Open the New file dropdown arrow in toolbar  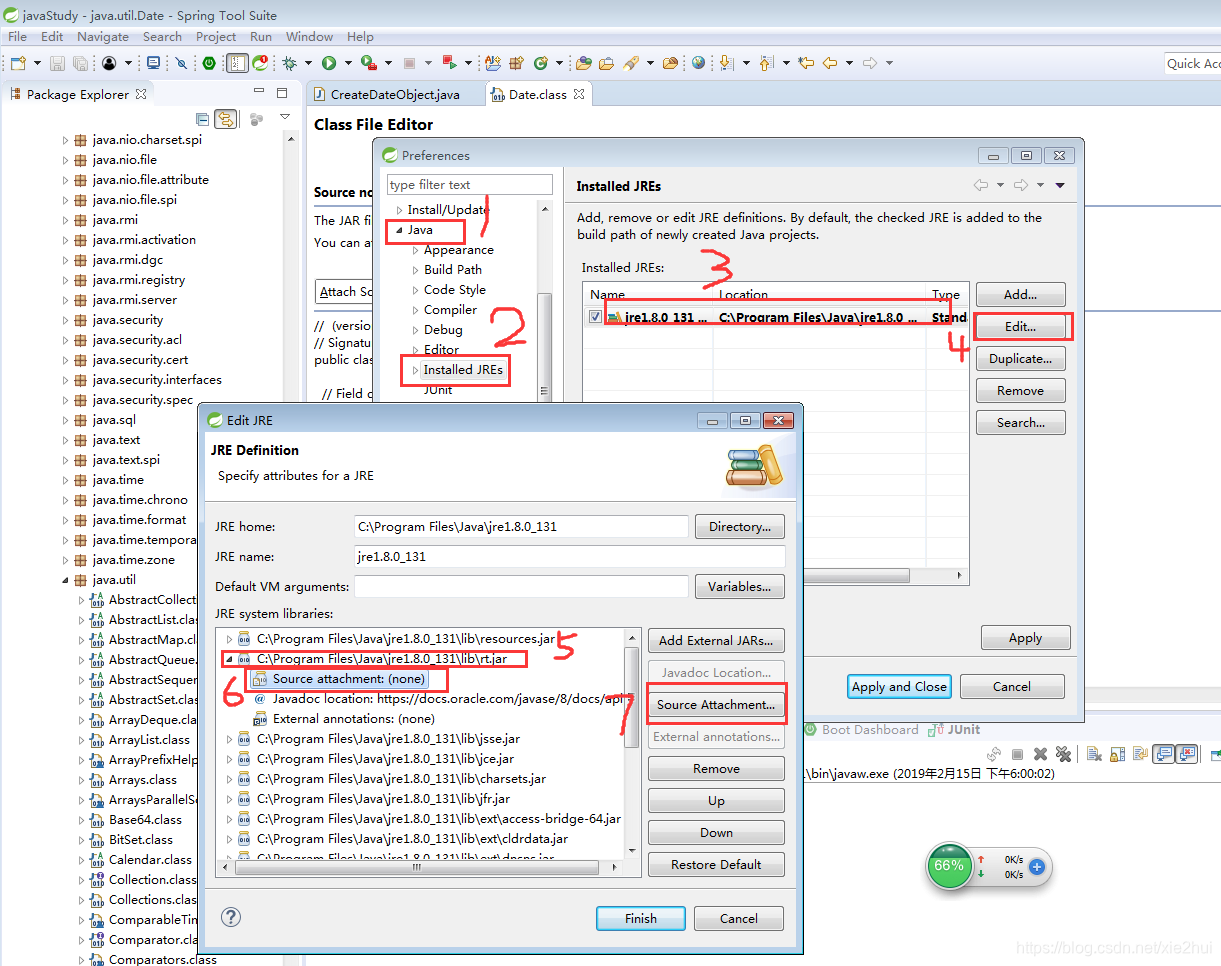pyautogui.click(x=37, y=64)
